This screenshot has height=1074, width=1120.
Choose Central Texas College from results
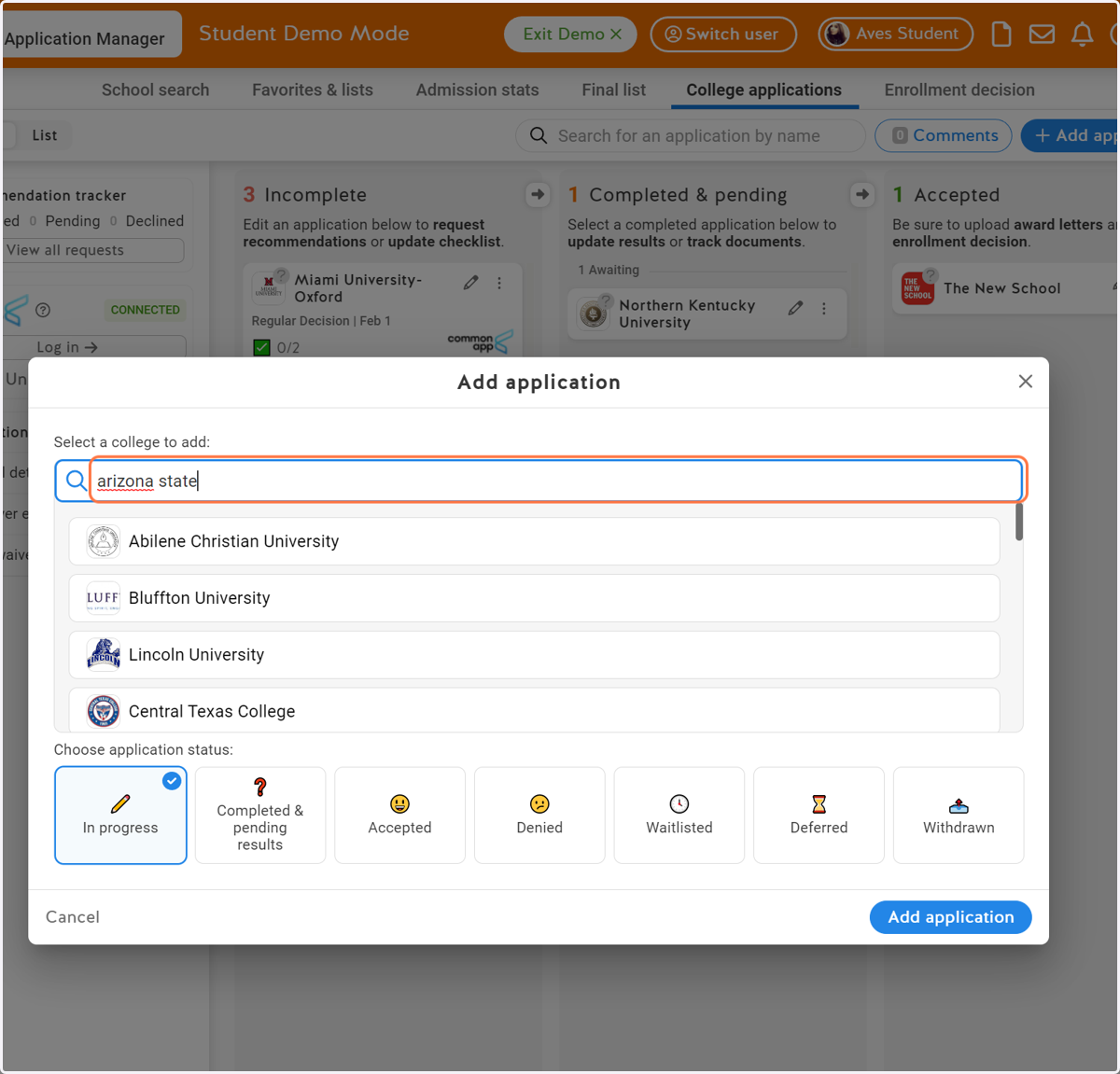tap(534, 711)
